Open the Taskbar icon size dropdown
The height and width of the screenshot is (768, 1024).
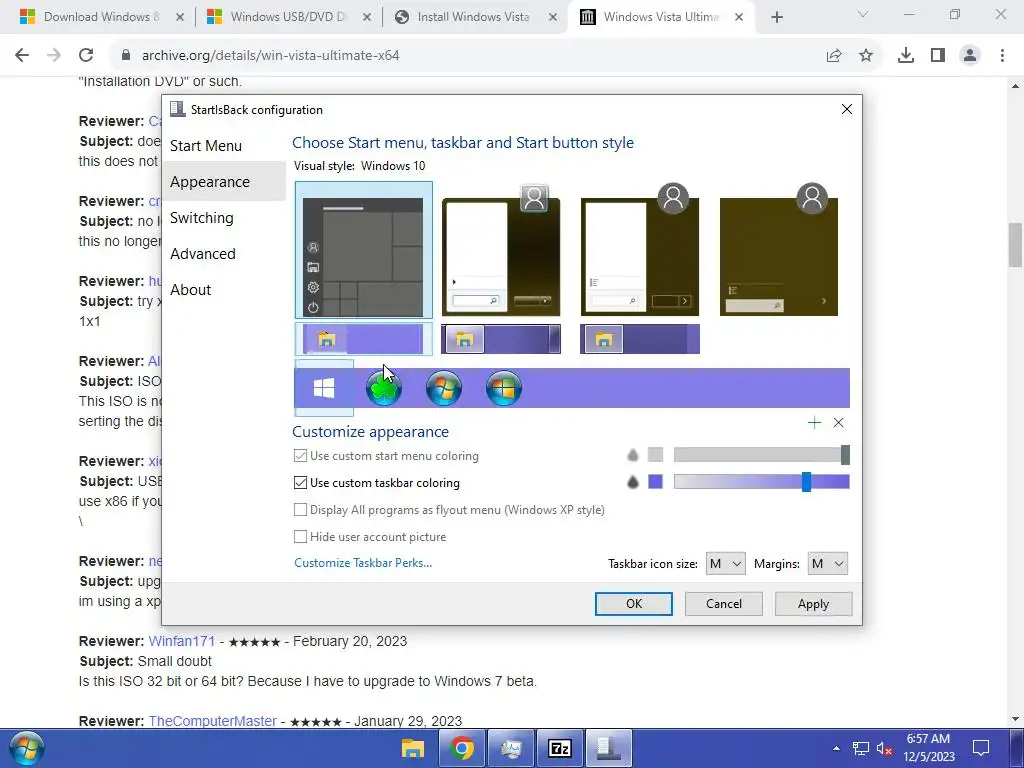pyautogui.click(x=726, y=564)
